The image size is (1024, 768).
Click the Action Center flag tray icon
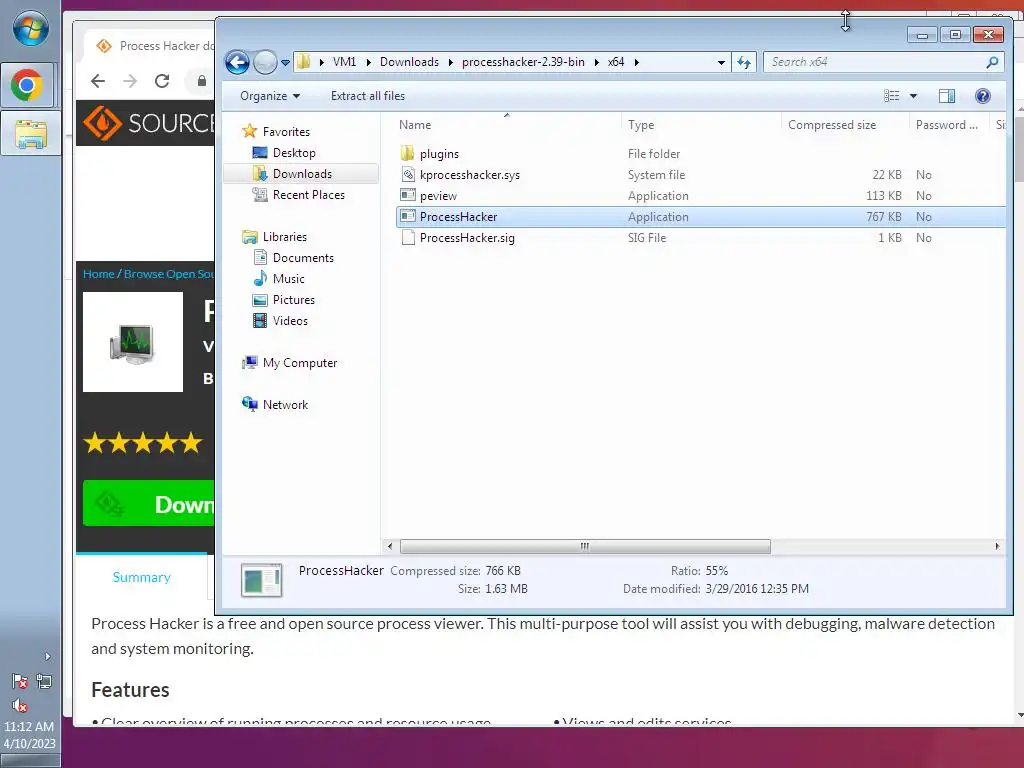(20, 682)
